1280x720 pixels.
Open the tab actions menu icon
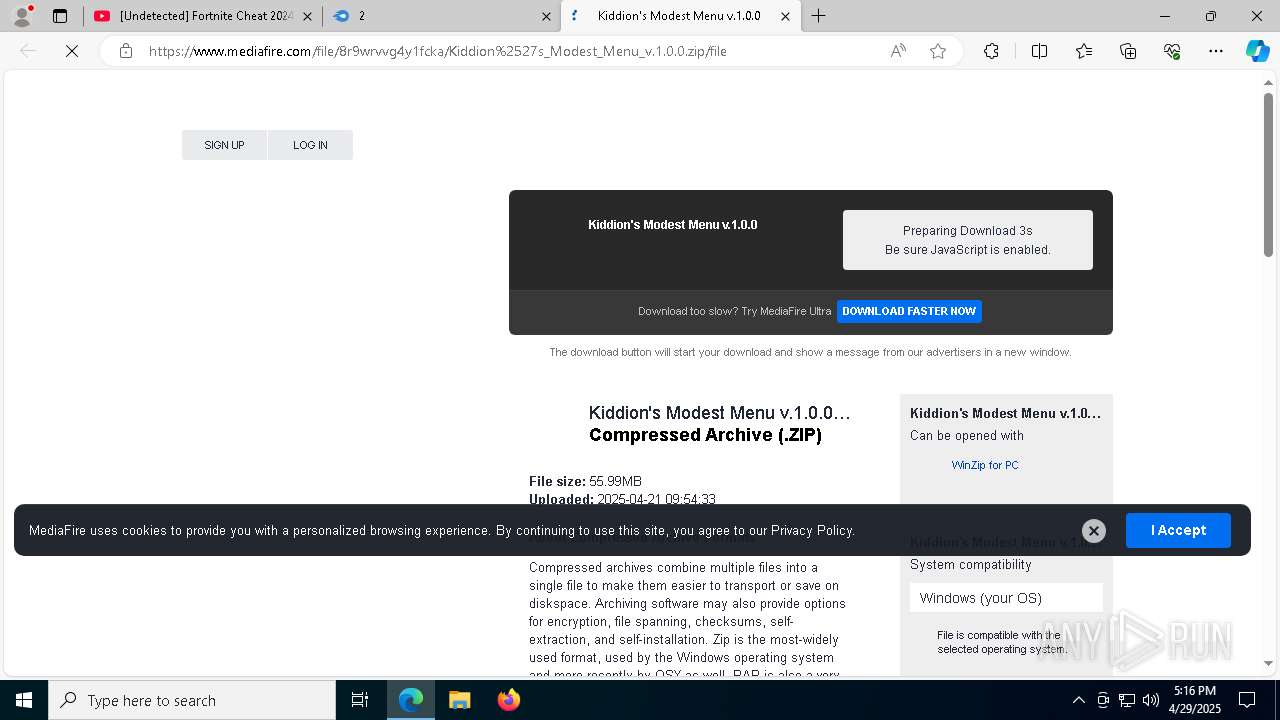60,16
